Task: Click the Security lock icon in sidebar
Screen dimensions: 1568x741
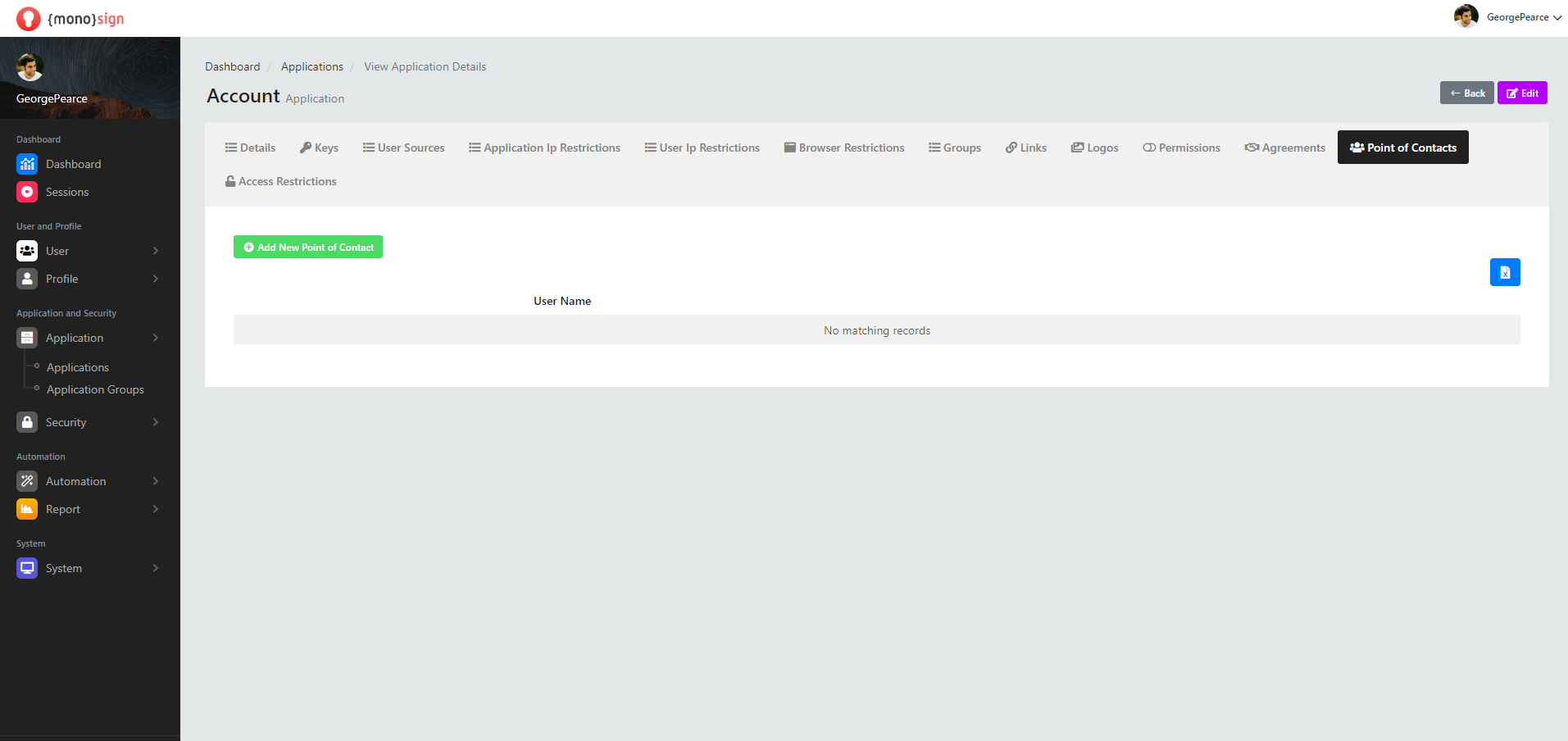Action: (27, 422)
